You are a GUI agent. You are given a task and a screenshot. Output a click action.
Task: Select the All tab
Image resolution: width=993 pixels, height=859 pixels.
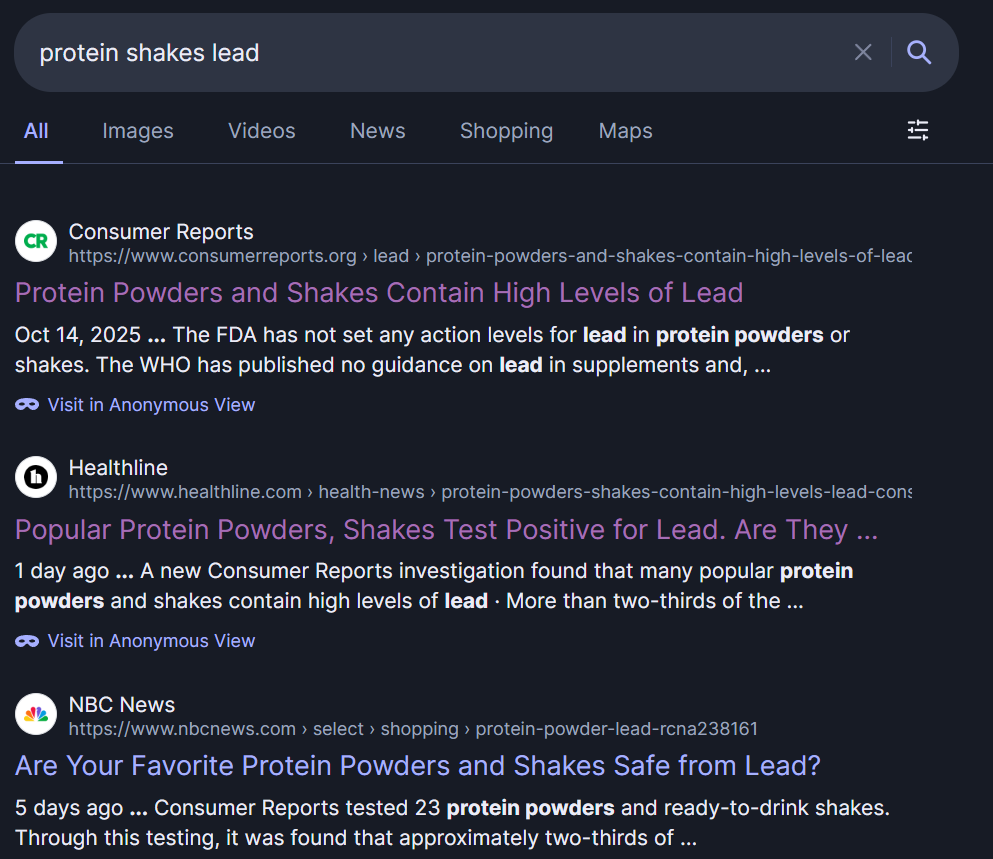36,130
